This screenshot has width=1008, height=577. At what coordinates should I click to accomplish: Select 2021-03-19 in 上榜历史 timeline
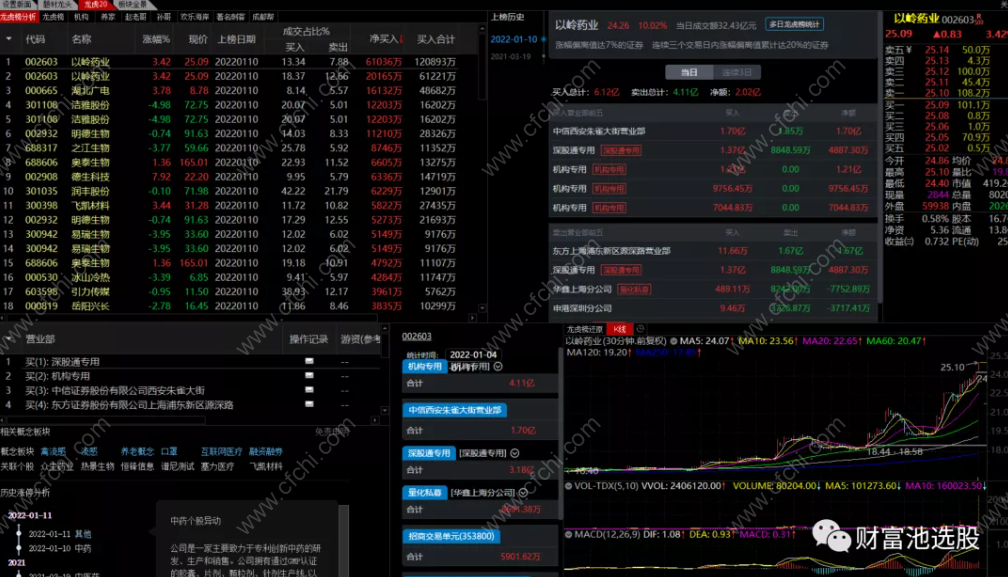[511, 57]
